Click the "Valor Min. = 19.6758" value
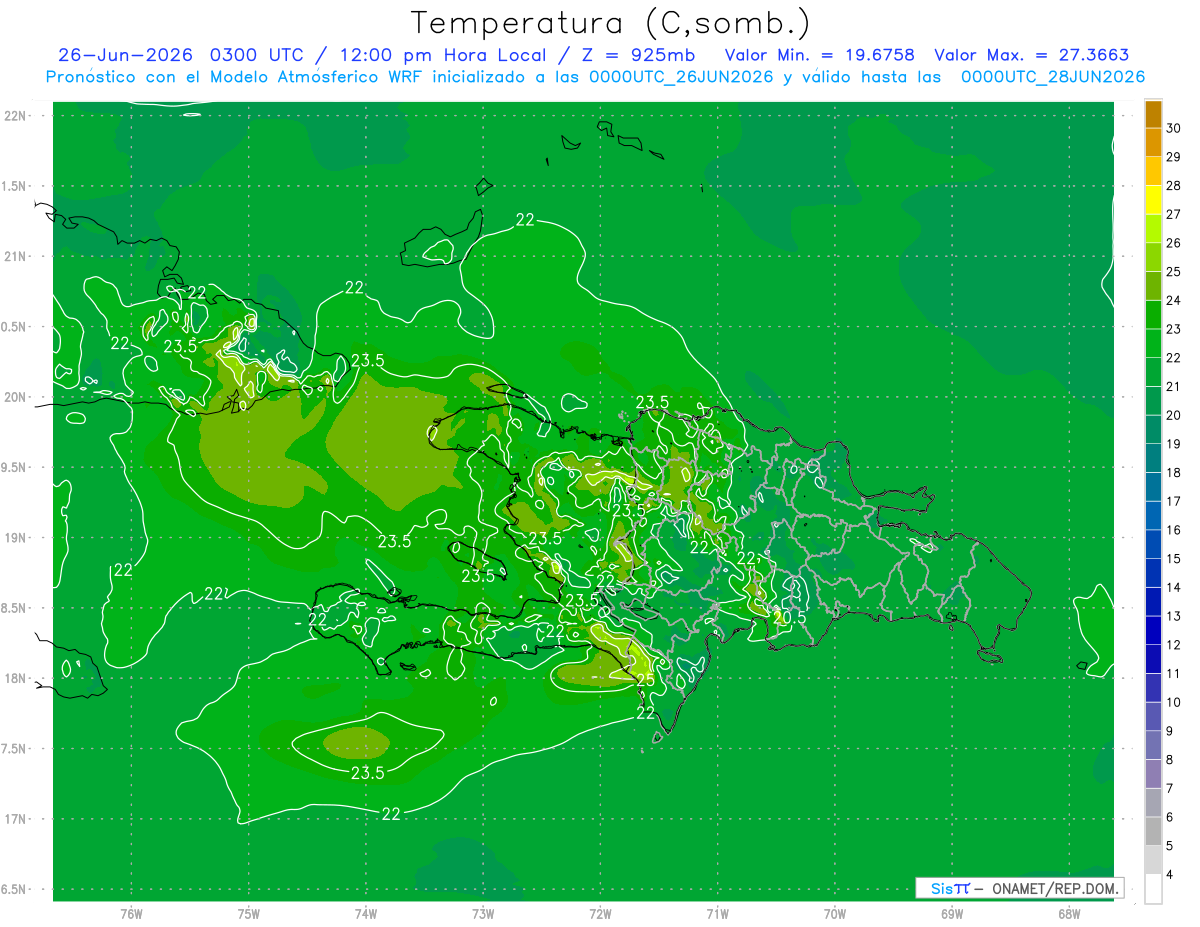Viewport: 1200px width, 927px height. 820,55
